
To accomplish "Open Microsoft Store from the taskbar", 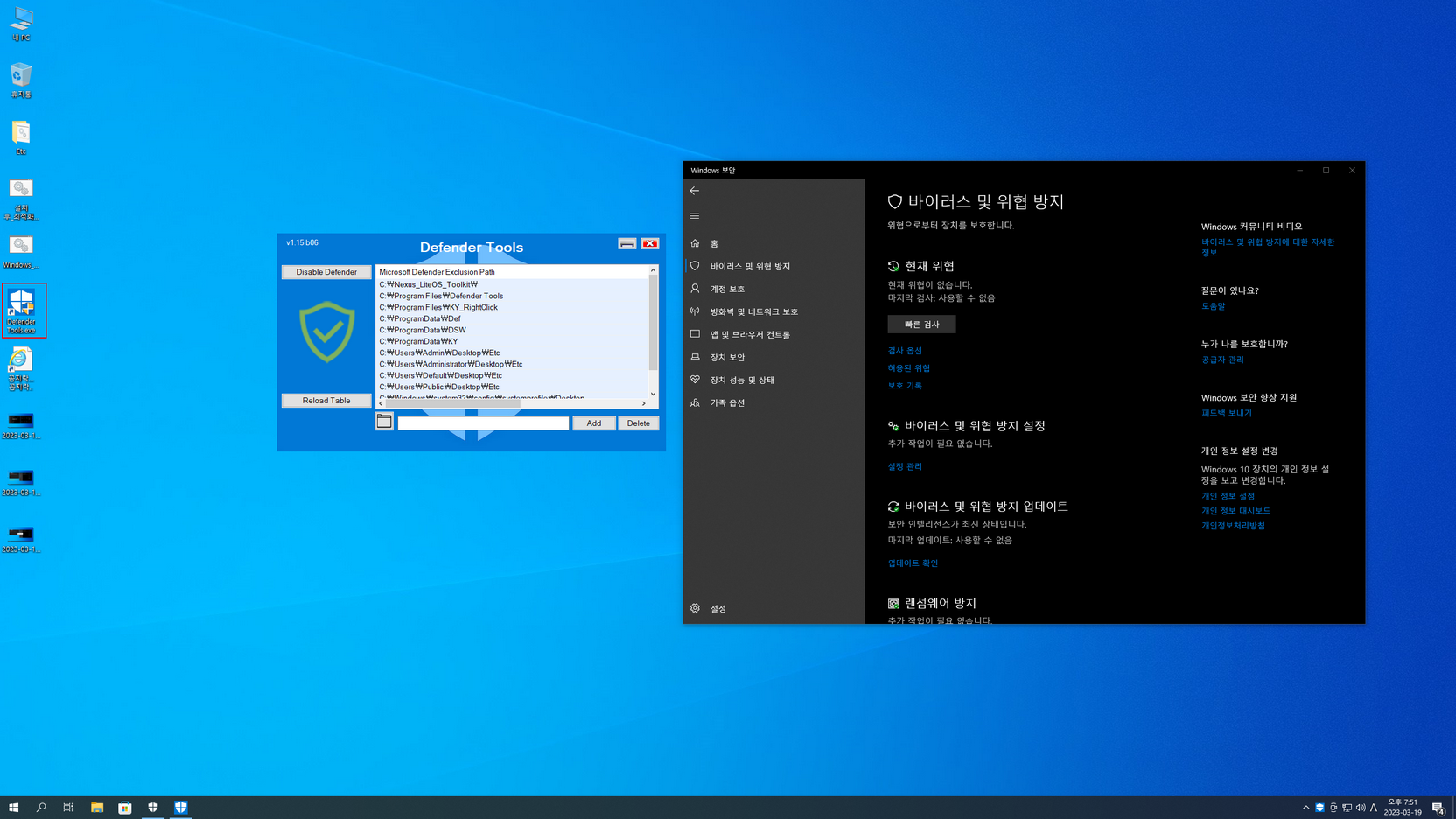I will click(125, 808).
